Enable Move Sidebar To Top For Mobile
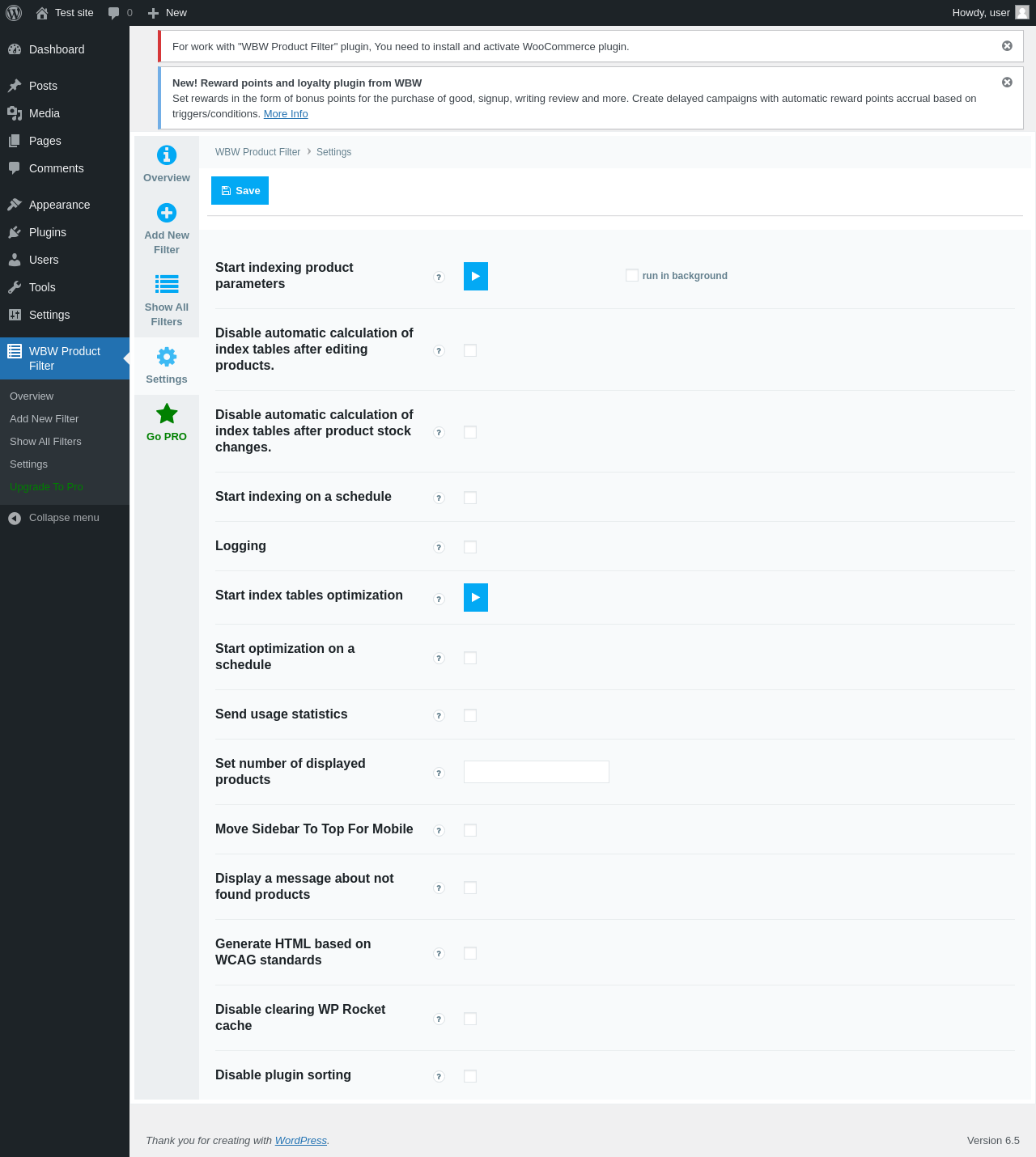This screenshot has width=1036, height=1157. (470, 830)
